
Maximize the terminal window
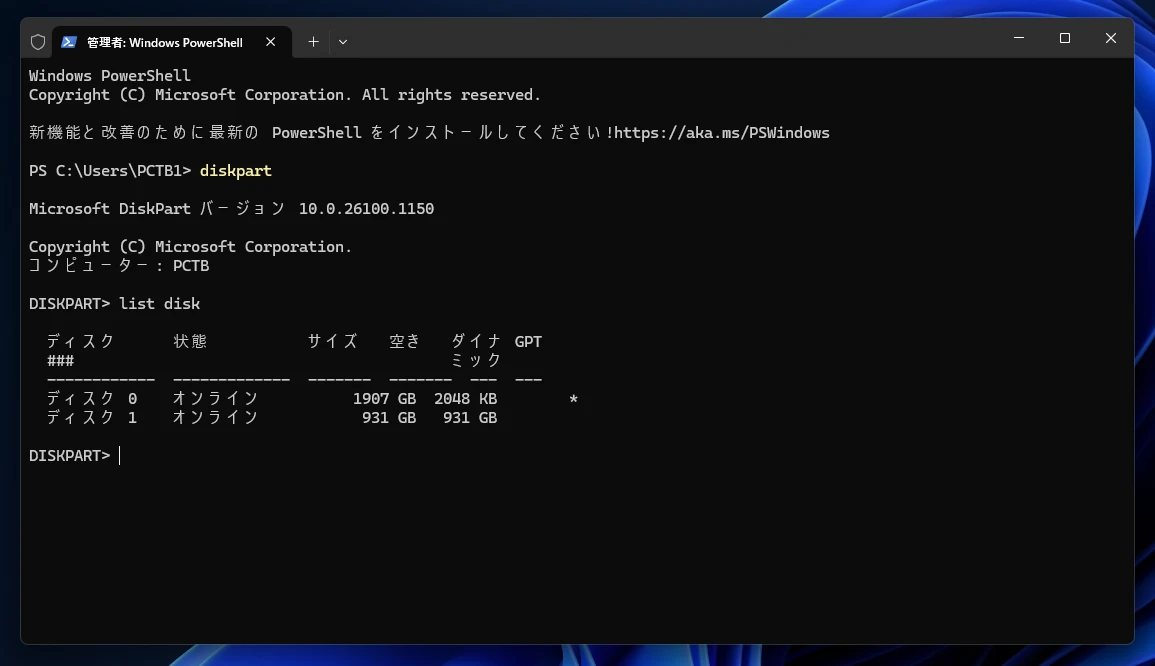click(1065, 38)
